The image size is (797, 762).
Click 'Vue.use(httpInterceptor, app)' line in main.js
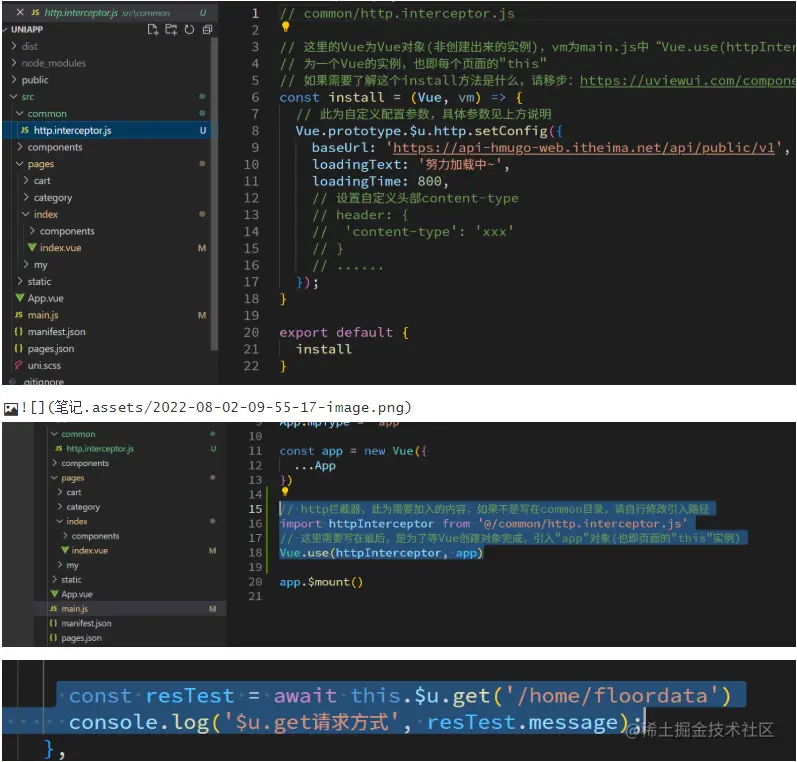point(381,553)
